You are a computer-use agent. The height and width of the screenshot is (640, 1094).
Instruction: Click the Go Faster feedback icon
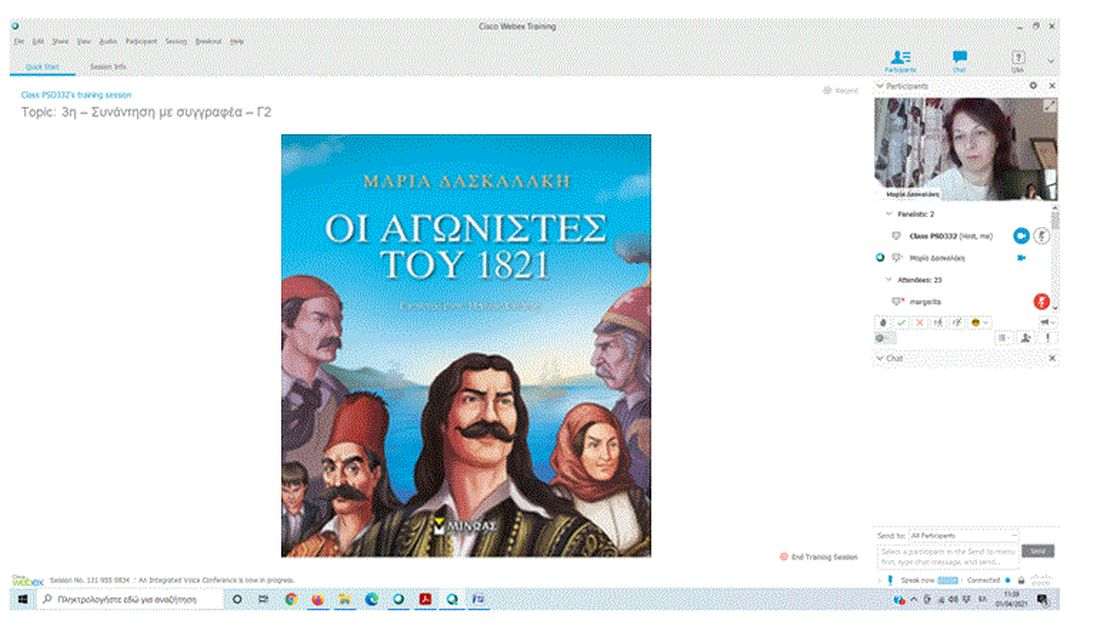[x=938, y=322]
